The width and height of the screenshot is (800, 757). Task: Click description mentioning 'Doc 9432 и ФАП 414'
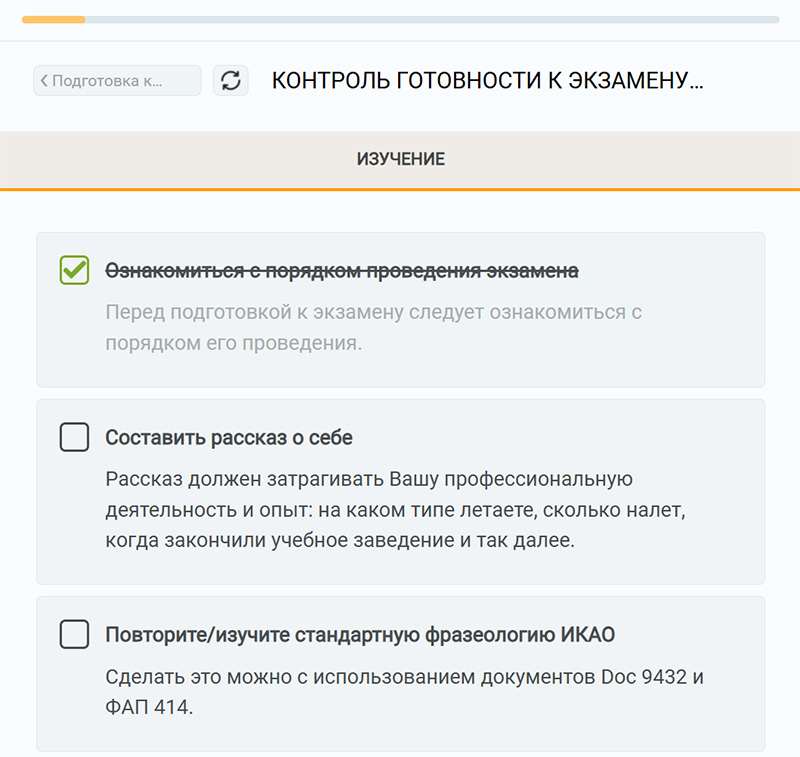(x=404, y=692)
